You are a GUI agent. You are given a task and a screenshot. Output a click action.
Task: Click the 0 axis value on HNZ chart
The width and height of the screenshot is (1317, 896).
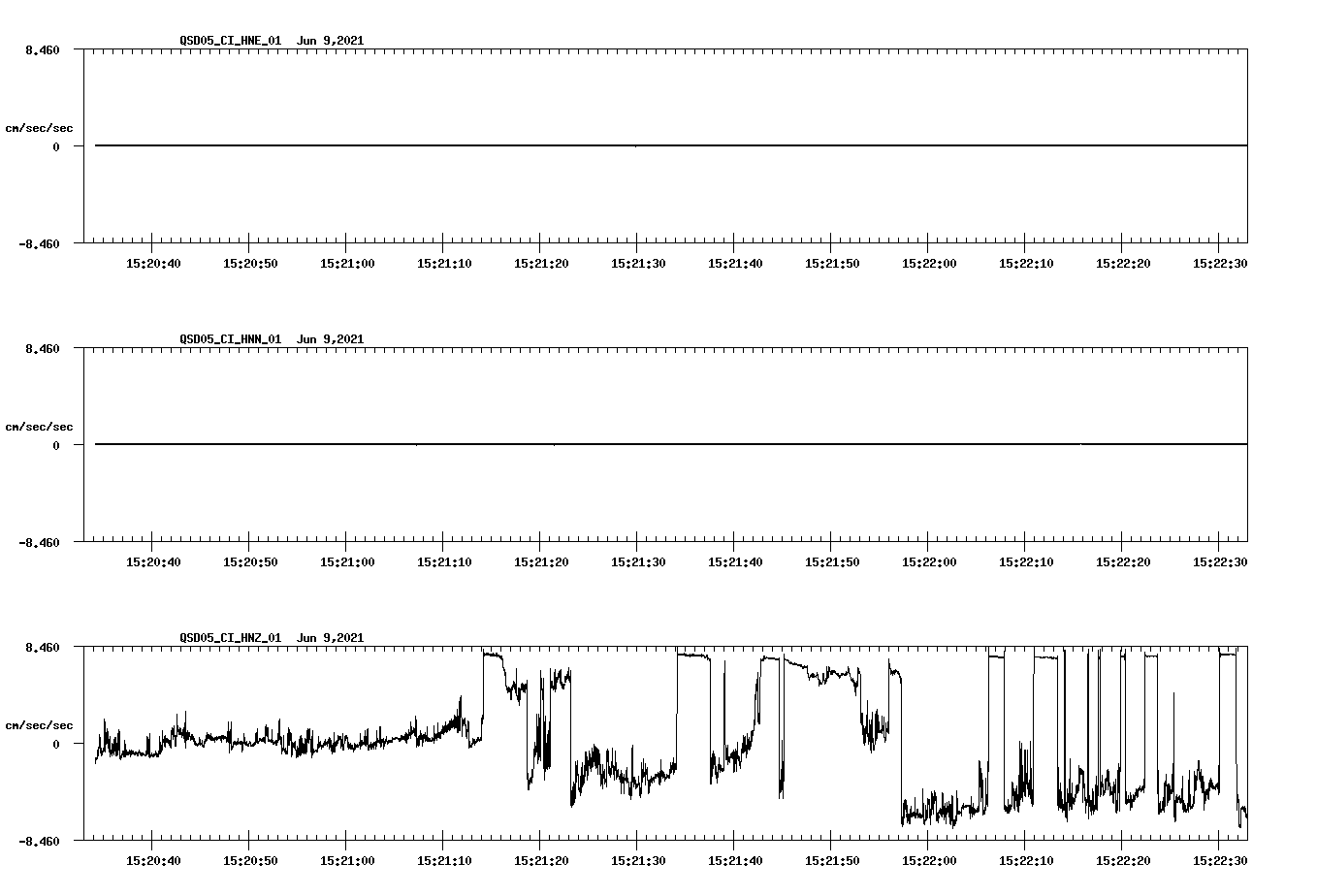pyautogui.click(x=56, y=744)
